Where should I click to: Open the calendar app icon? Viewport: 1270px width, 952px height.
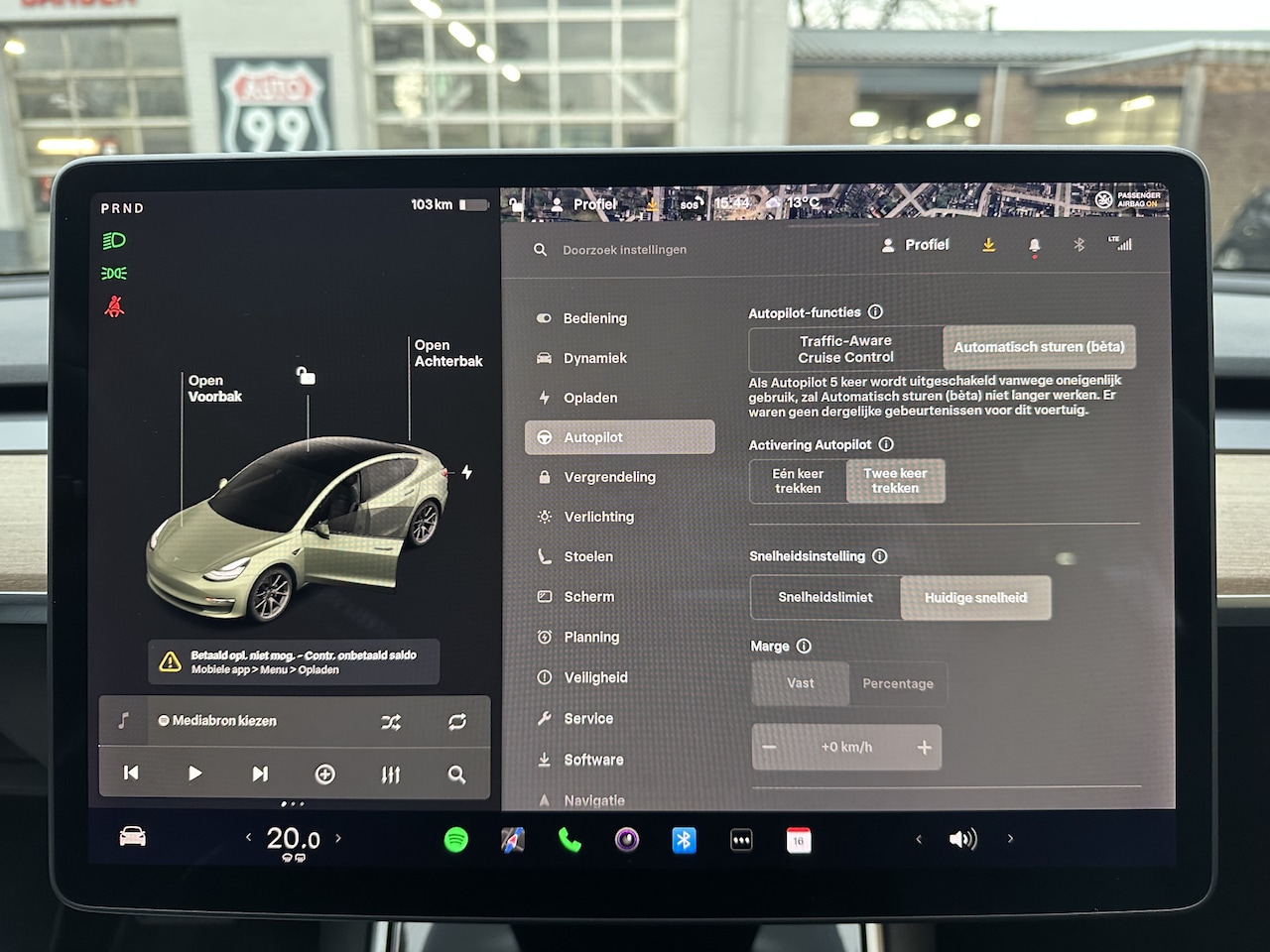tap(799, 840)
